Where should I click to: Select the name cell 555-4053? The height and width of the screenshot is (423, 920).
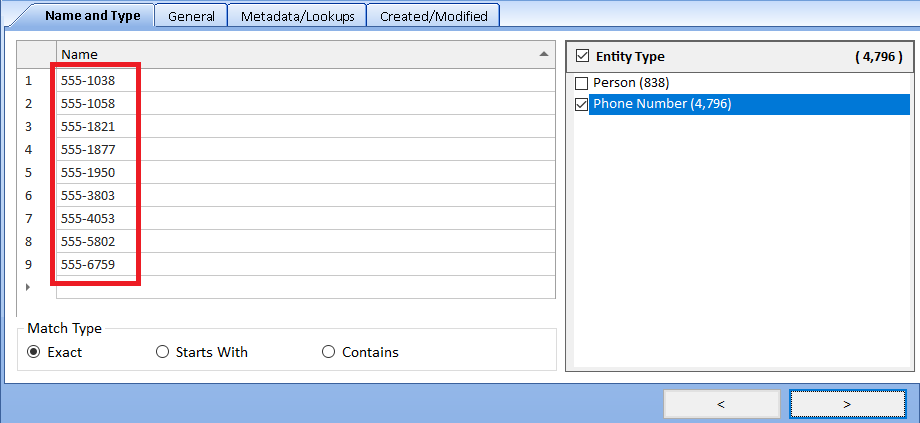306,218
